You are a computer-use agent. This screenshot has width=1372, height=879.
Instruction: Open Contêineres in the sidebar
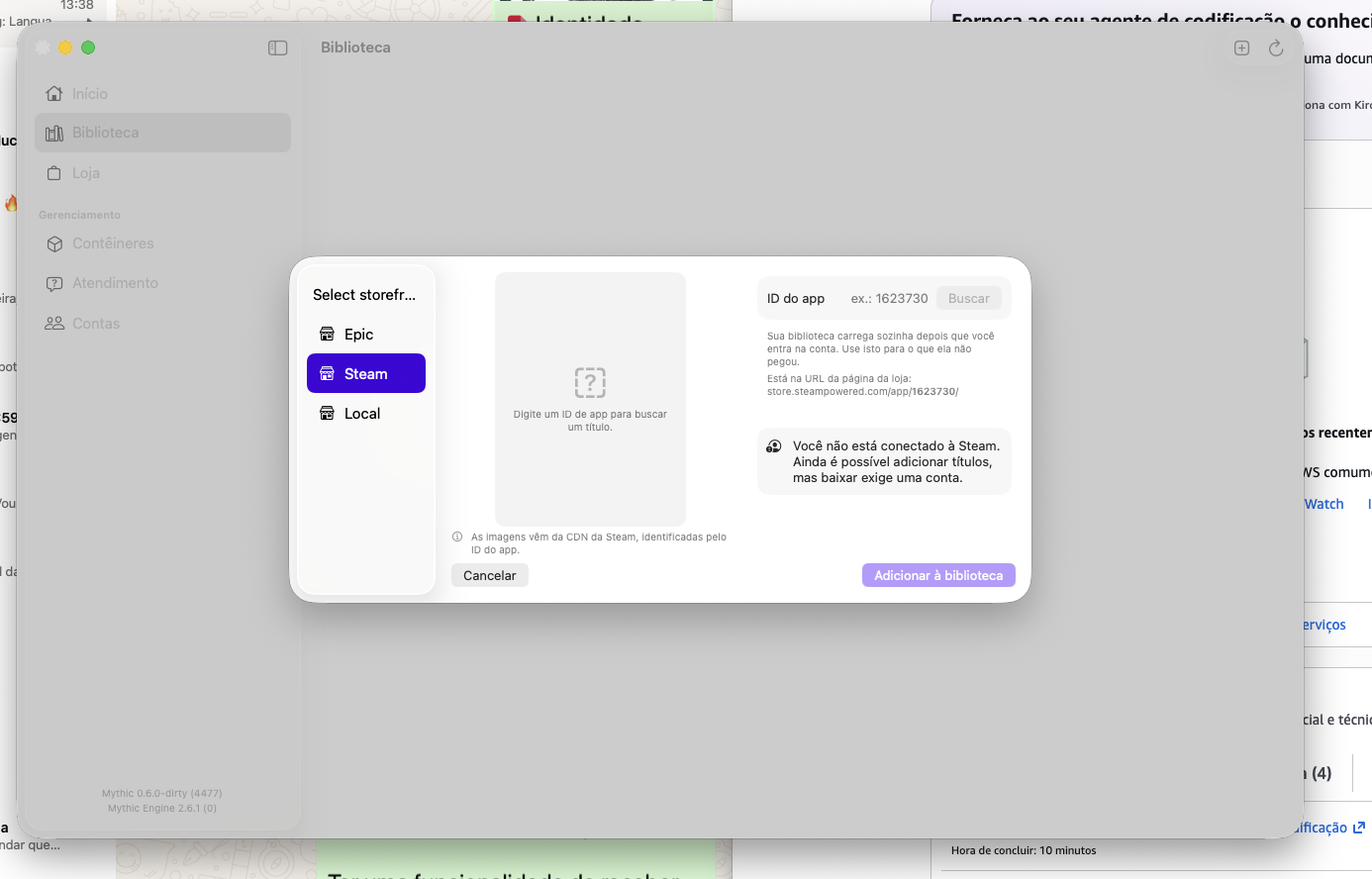[x=163, y=244]
